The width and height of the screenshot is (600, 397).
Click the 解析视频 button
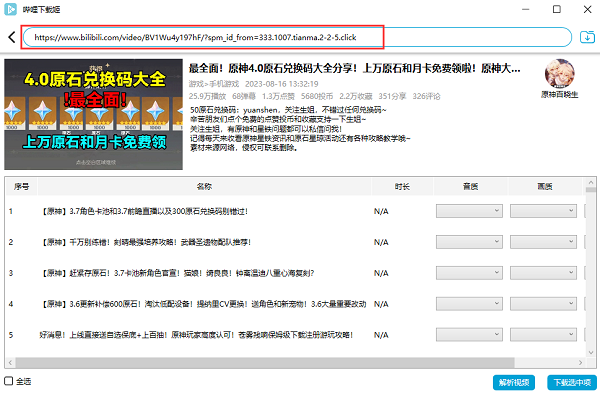[514, 382]
